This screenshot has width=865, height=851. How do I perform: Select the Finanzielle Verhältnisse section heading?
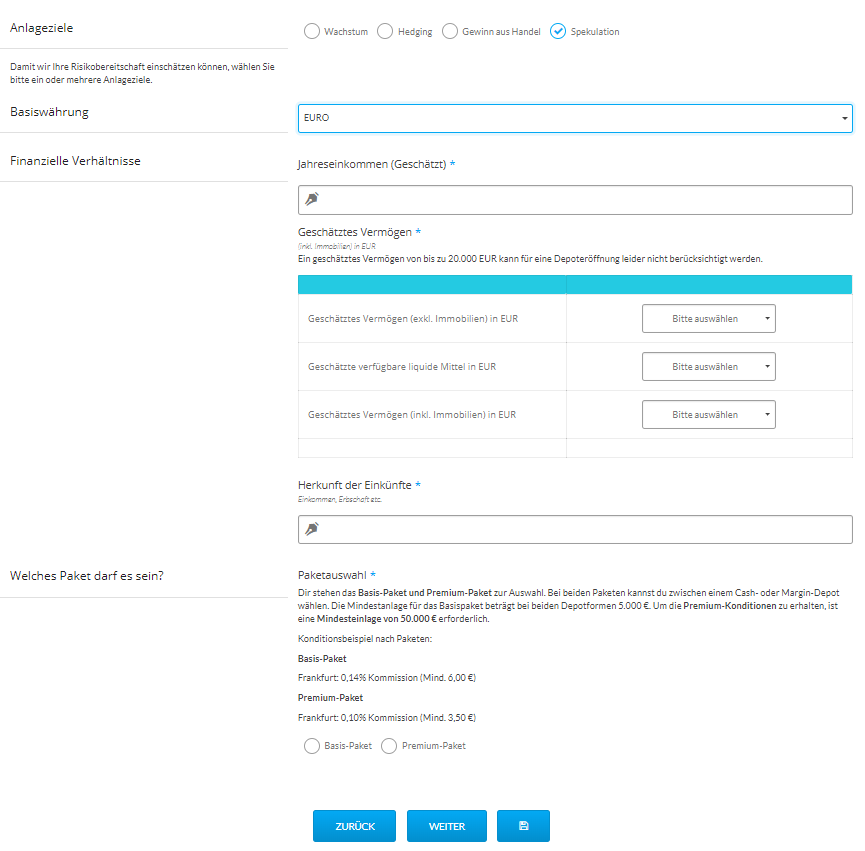75,160
